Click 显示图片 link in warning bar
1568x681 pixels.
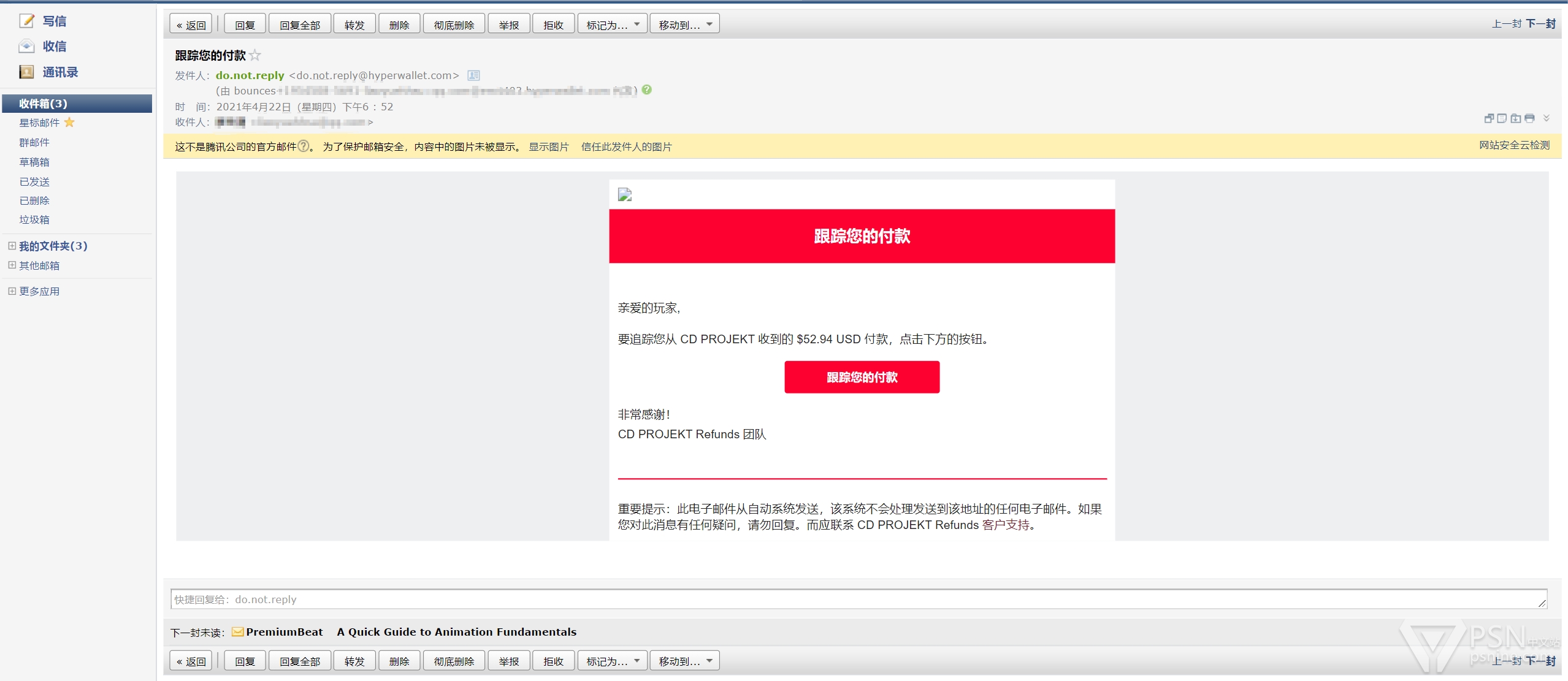click(x=548, y=146)
